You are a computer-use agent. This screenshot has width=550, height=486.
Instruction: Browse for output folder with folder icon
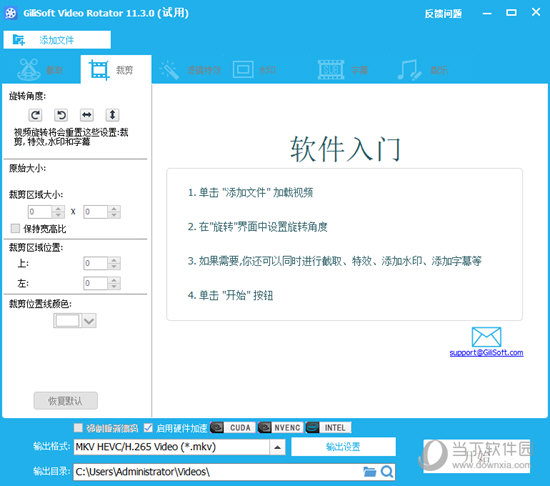pos(369,472)
